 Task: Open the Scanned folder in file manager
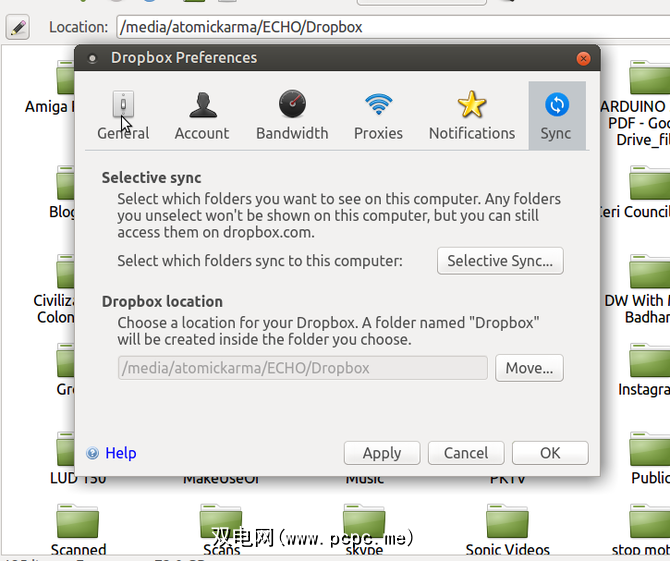tap(78, 522)
